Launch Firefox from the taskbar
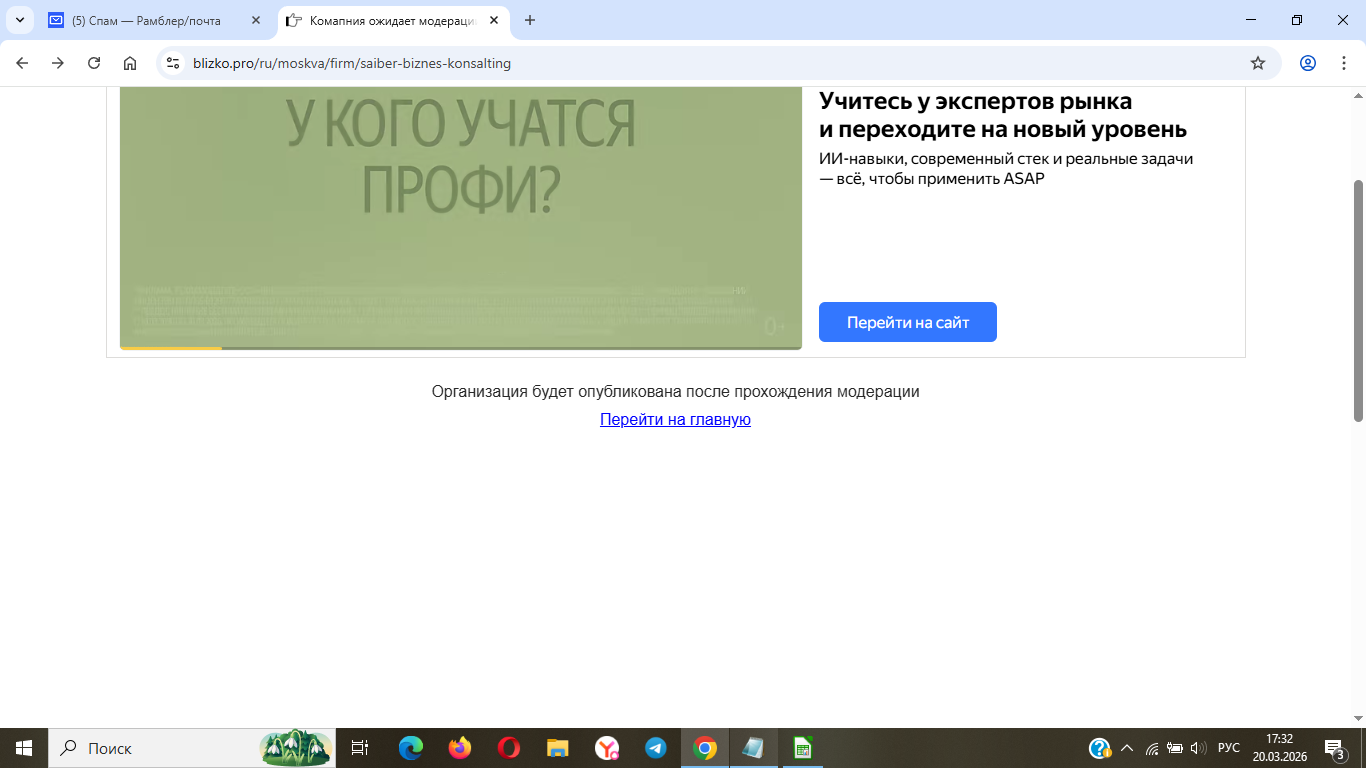The height and width of the screenshot is (768, 1366). tap(460, 748)
